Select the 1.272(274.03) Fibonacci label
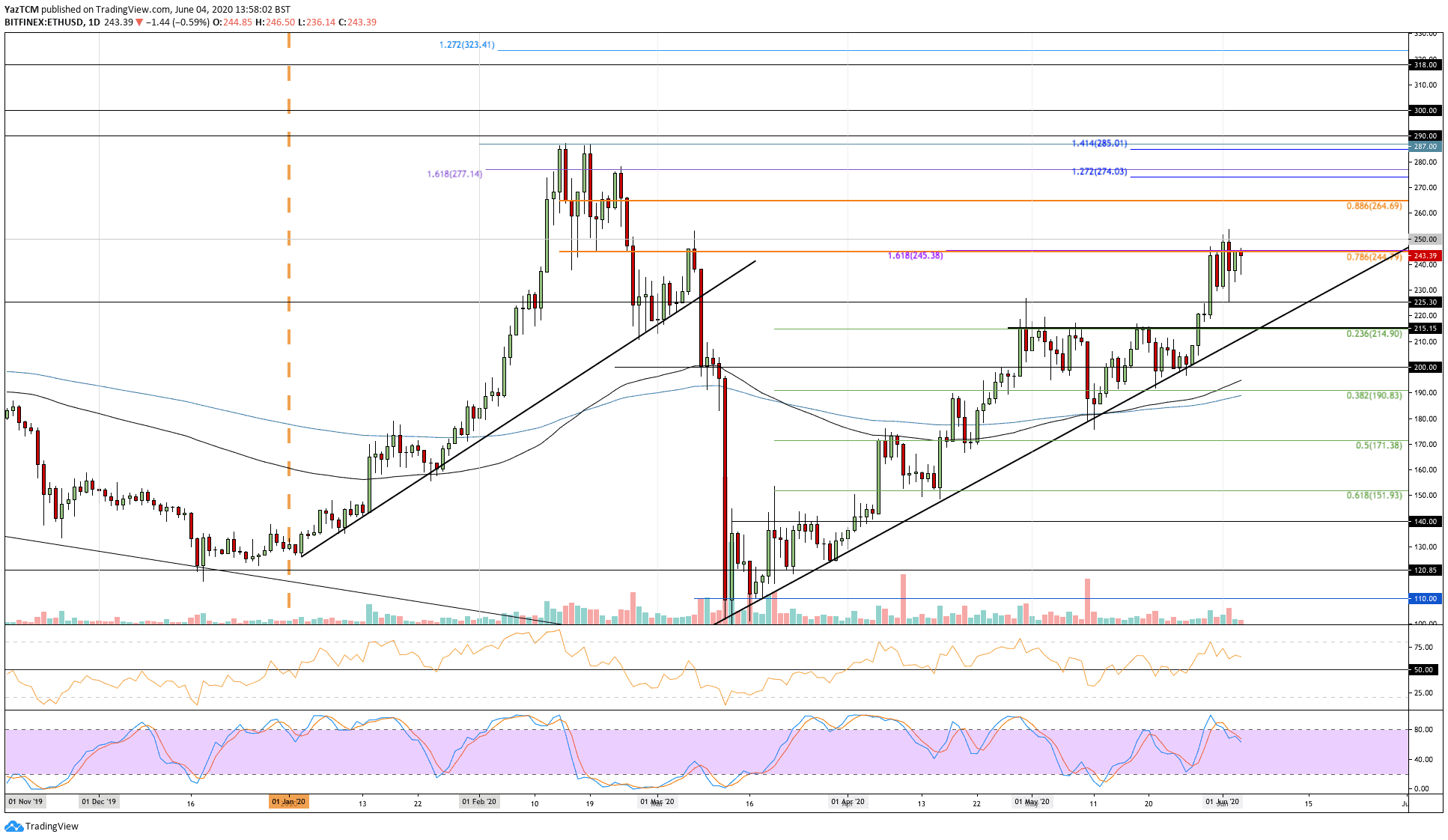This screenshot has height=840, width=1448. pyautogui.click(x=1099, y=171)
